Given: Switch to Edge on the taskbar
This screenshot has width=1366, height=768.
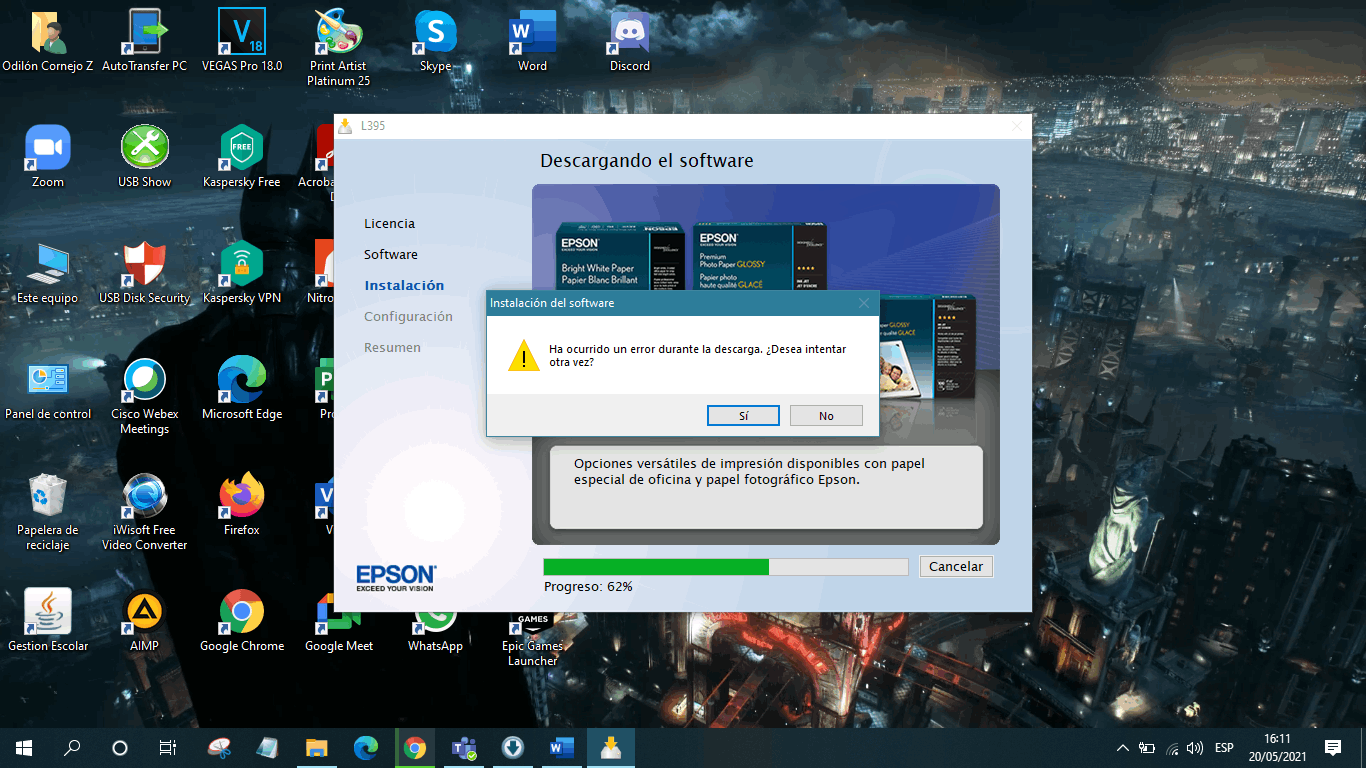Looking at the screenshot, I should (366, 747).
